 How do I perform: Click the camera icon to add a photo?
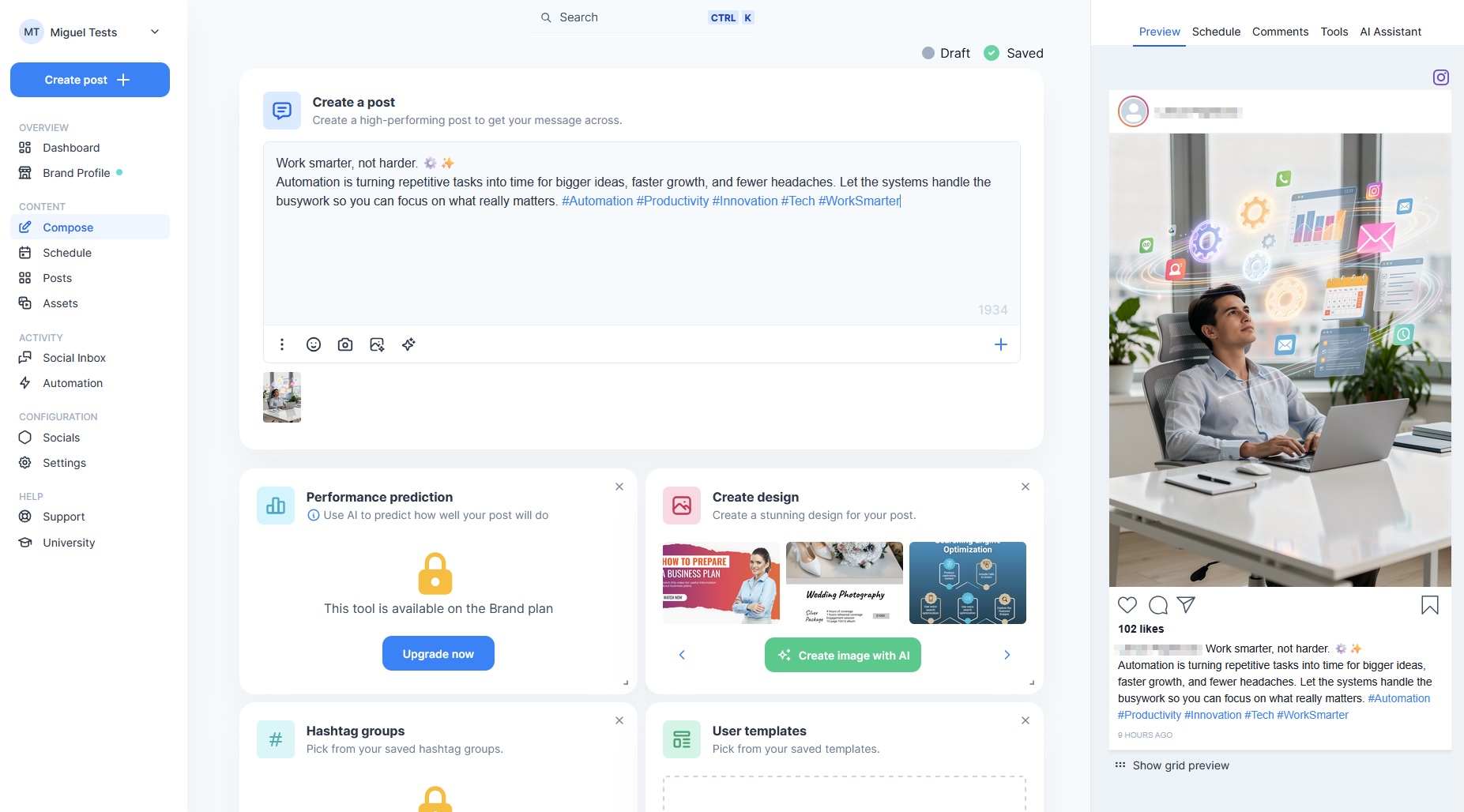[345, 344]
